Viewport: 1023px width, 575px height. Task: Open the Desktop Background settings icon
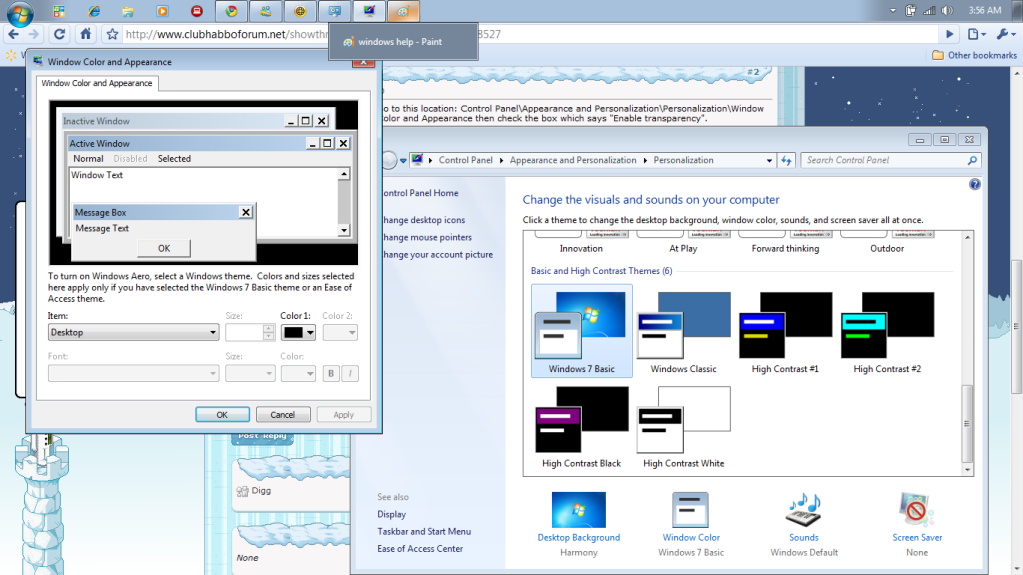pyautogui.click(x=578, y=510)
